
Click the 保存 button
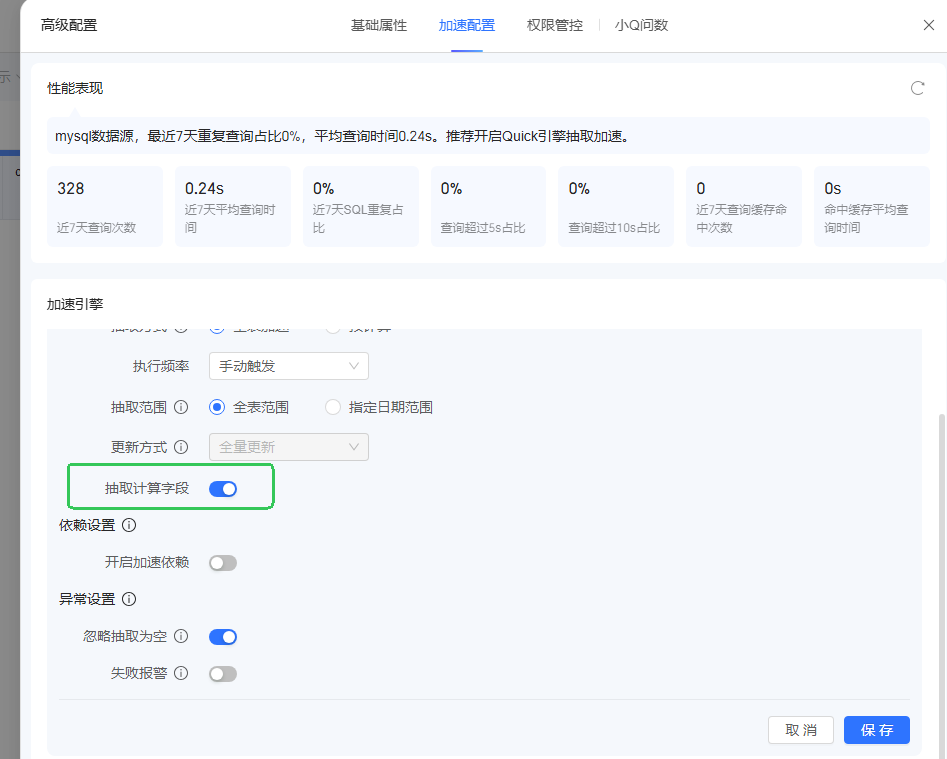click(876, 730)
